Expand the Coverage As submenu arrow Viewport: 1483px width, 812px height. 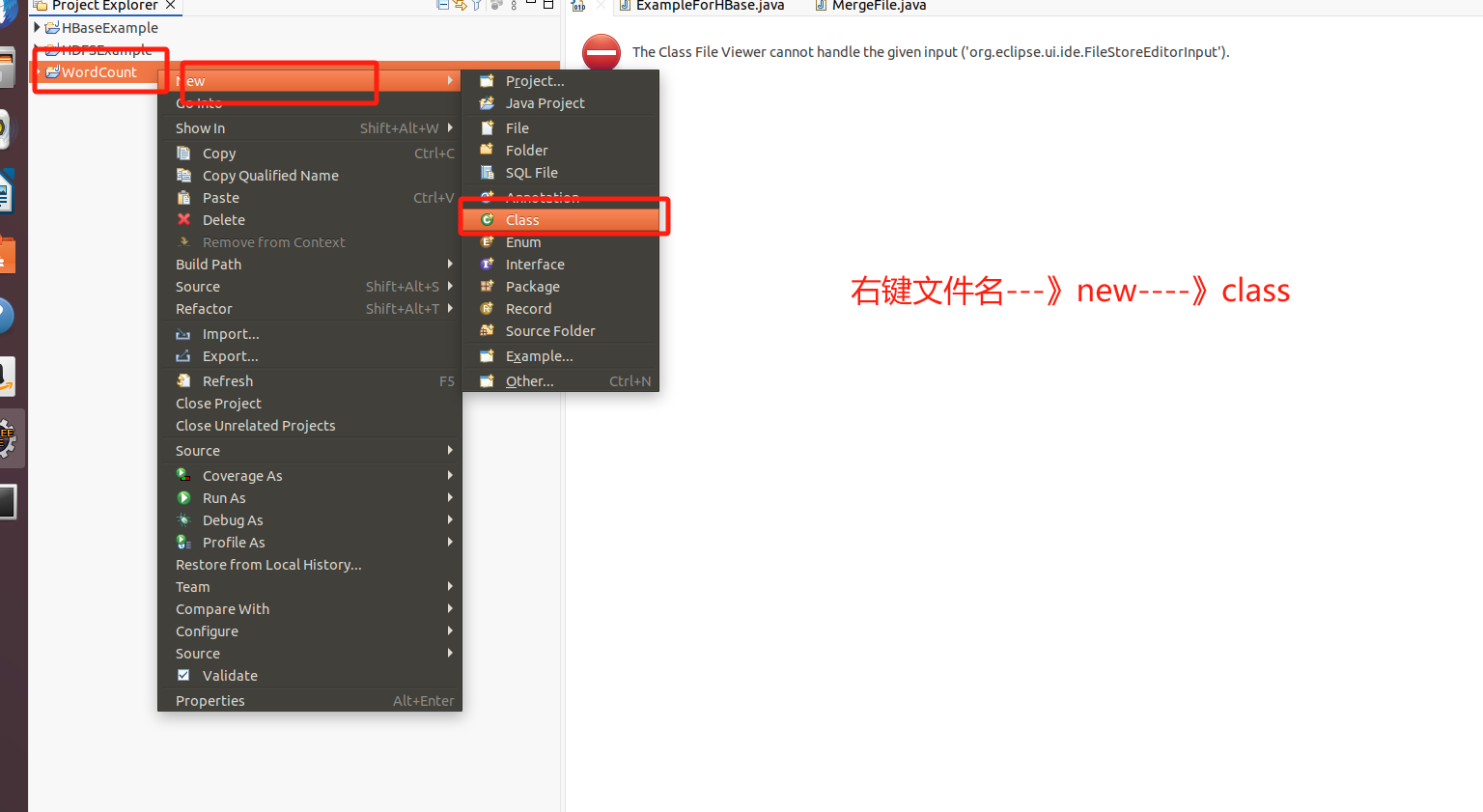[450, 475]
